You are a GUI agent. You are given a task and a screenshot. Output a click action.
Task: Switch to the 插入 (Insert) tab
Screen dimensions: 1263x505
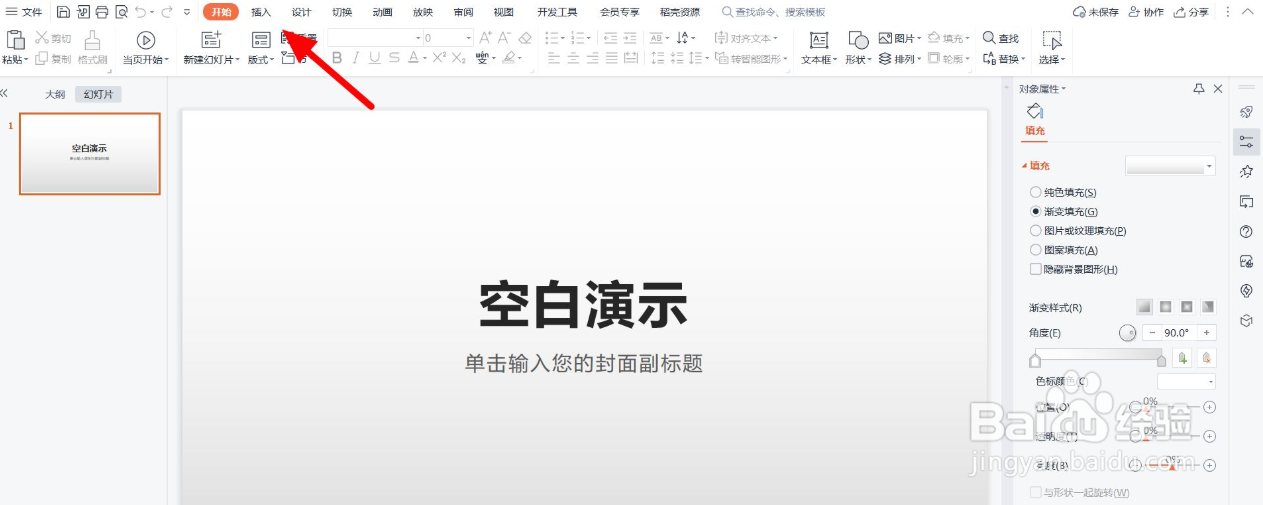261,12
